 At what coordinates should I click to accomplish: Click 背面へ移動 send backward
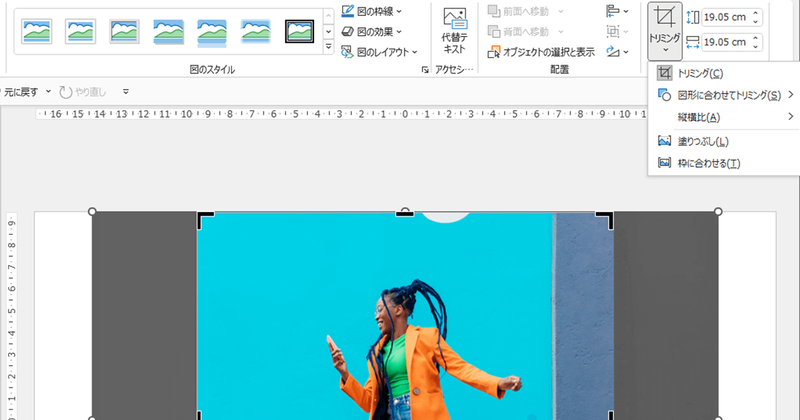click(x=518, y=32)
